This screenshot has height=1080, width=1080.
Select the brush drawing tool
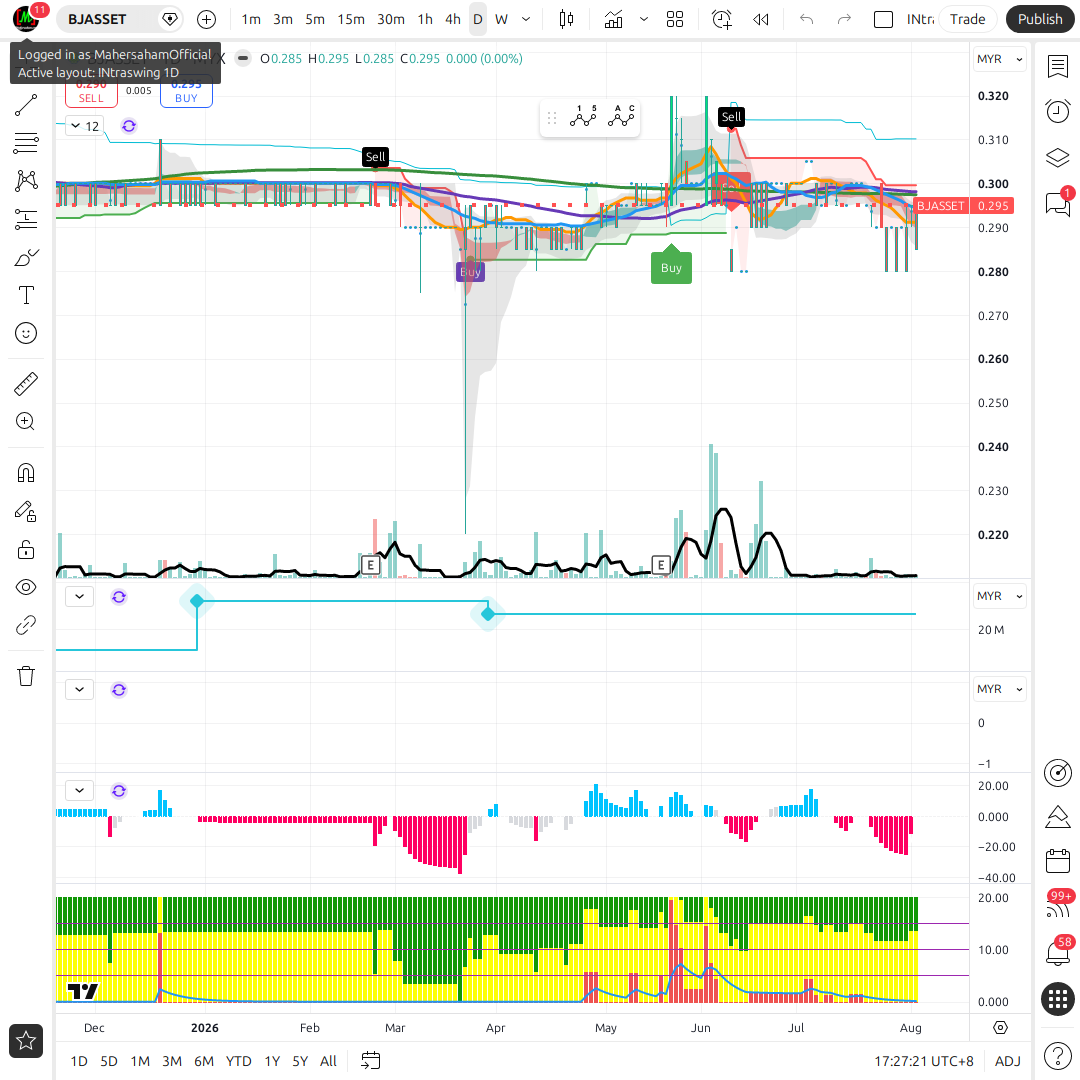pyautogui.click(x=26, y=258)
